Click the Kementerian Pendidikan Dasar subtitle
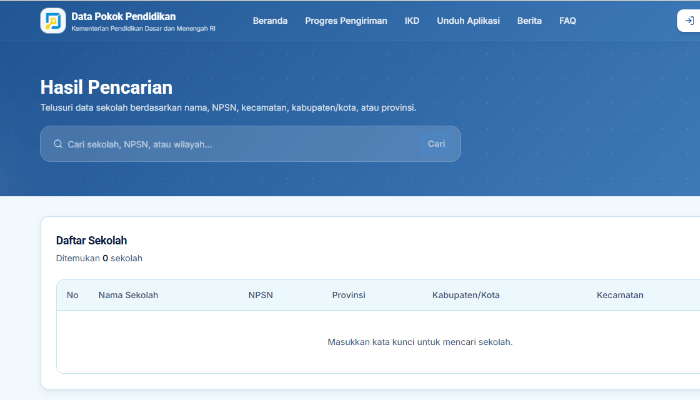 tap(143, 29)
